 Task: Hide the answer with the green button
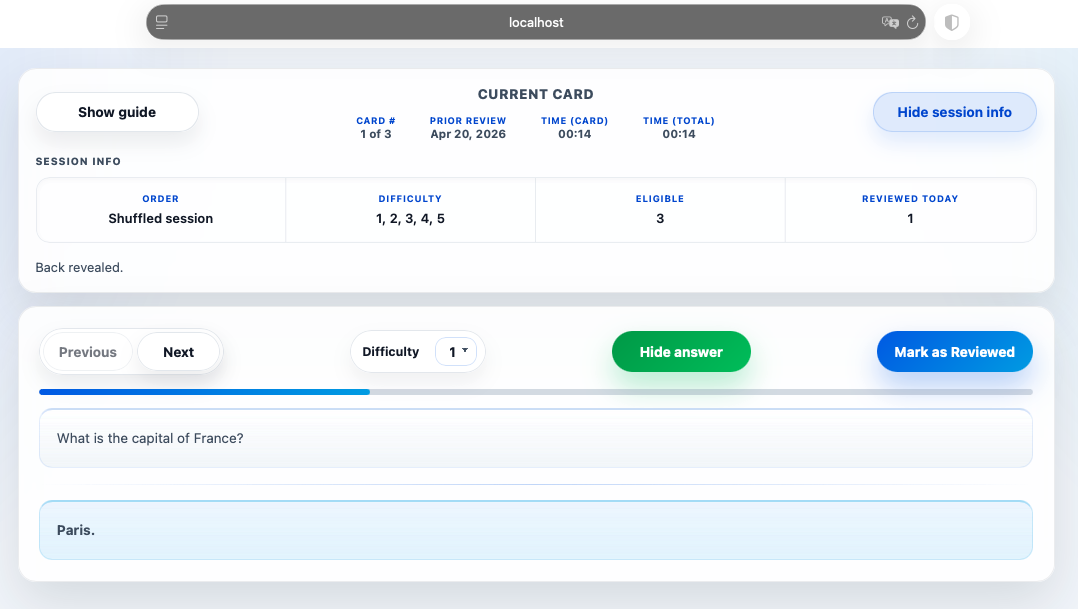coord(680,352)
